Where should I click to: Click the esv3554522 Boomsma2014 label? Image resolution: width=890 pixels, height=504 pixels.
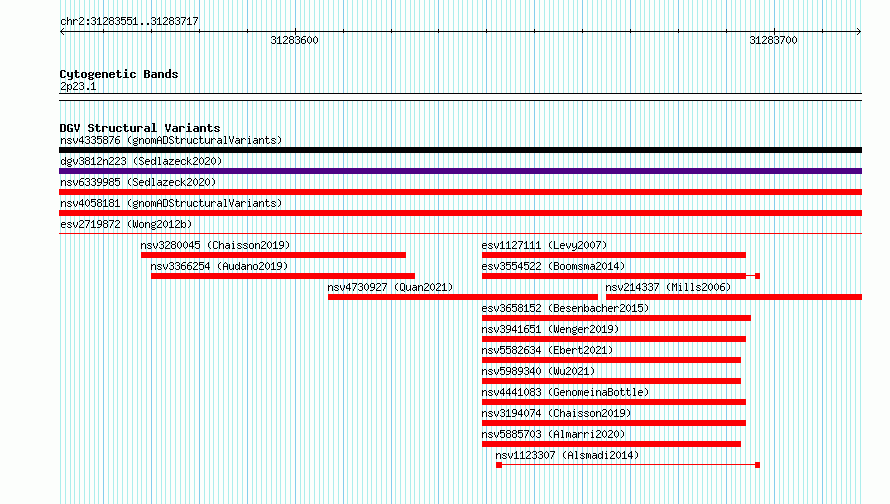click(x=553, y=266)
